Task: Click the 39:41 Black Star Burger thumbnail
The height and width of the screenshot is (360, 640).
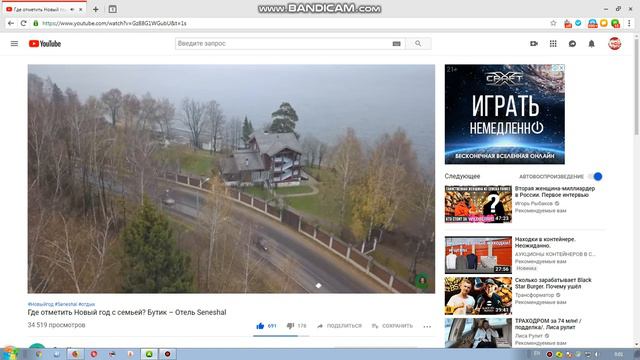Action: coord(478,296)
